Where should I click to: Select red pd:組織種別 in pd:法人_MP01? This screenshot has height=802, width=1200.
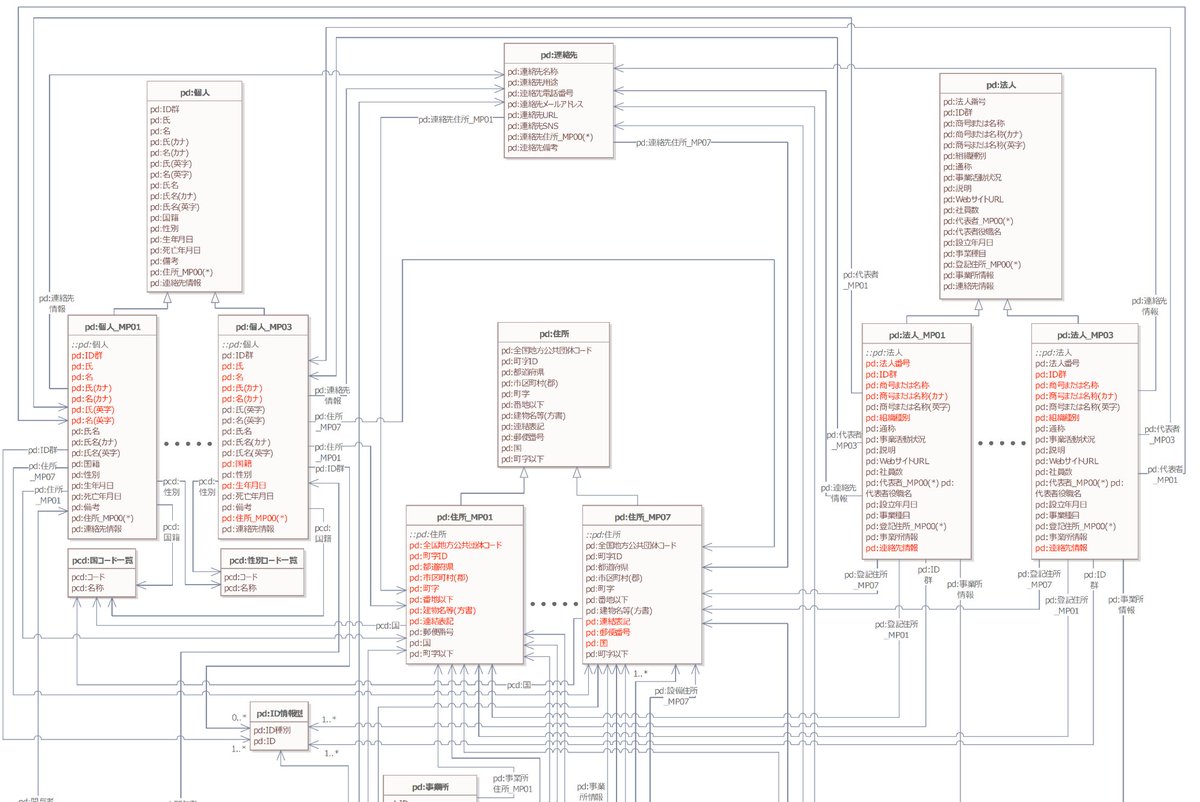(887, 418)
